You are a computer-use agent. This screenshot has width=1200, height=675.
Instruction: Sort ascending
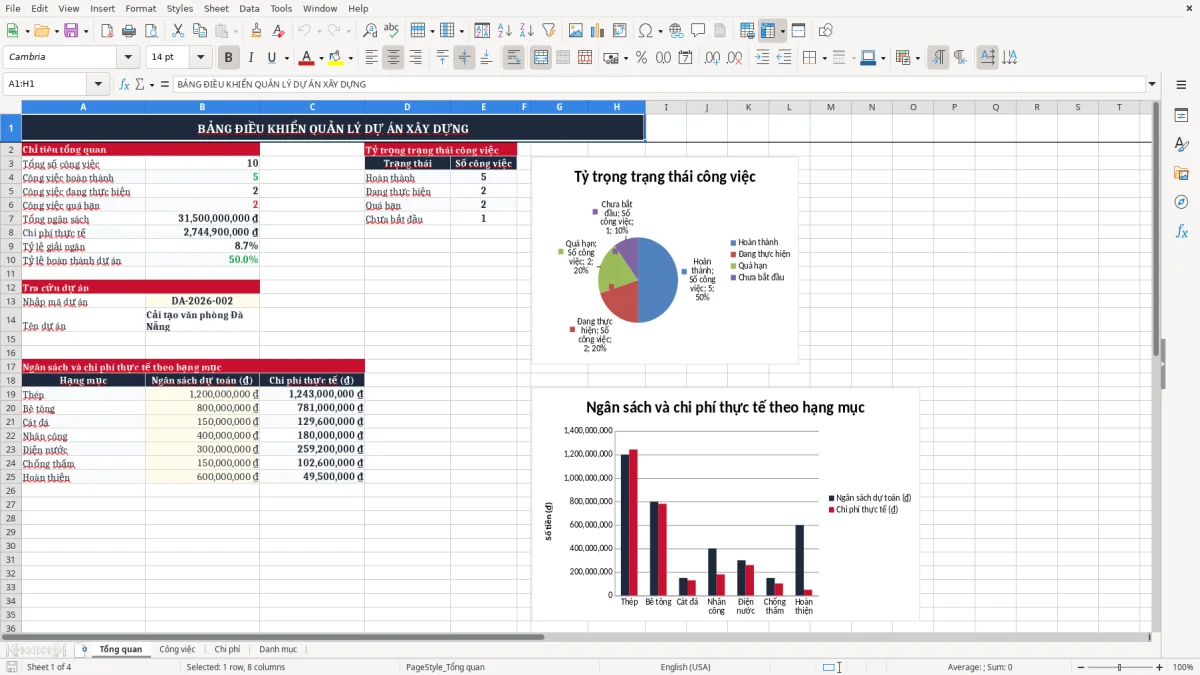(x=505, y=31)
